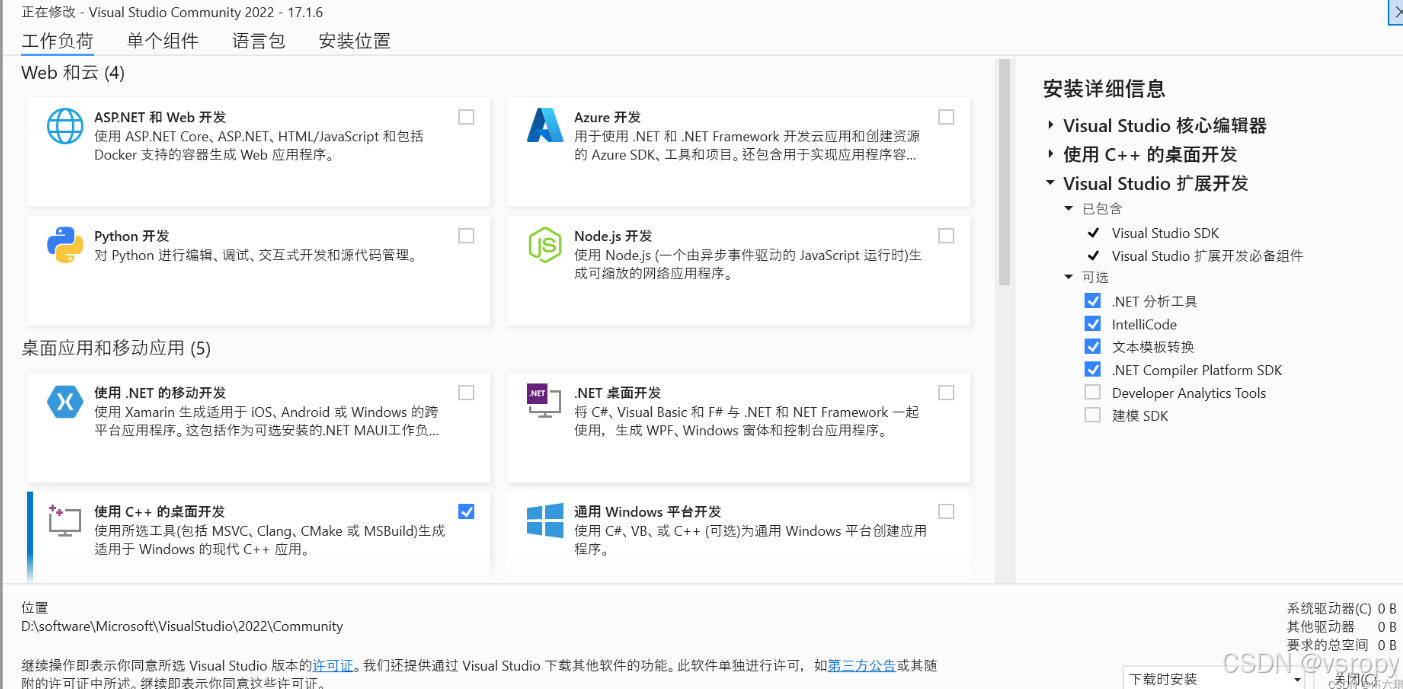Open the 下载时安装 dropdown
This screenshot has width=1403, height=689.
coord(1214,678)
